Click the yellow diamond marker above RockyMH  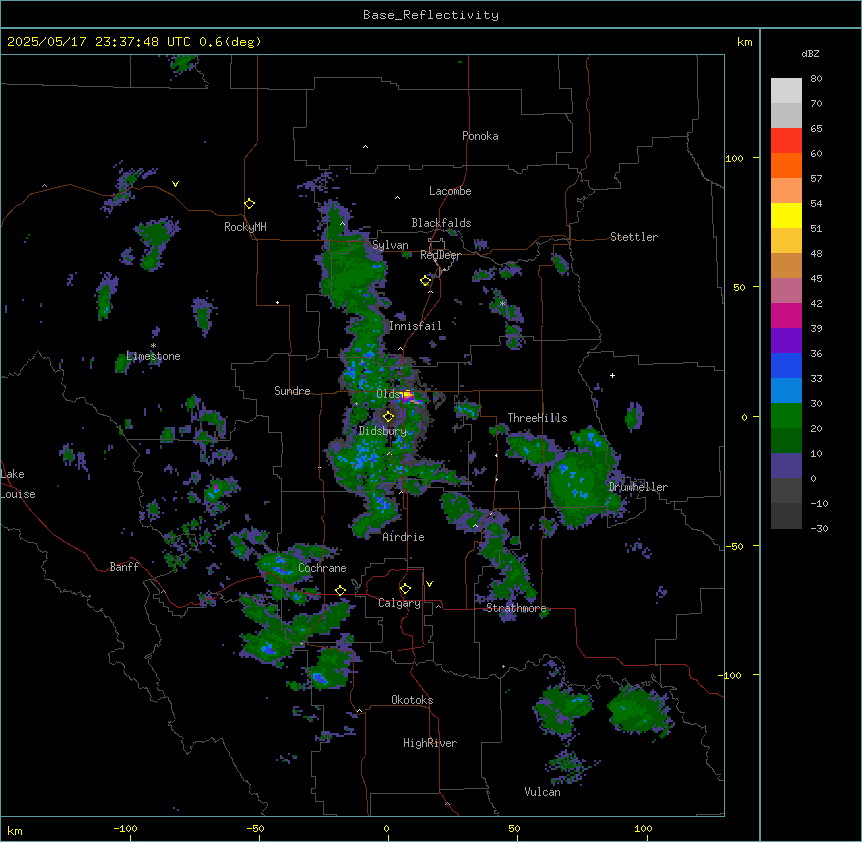click(250, 204)
